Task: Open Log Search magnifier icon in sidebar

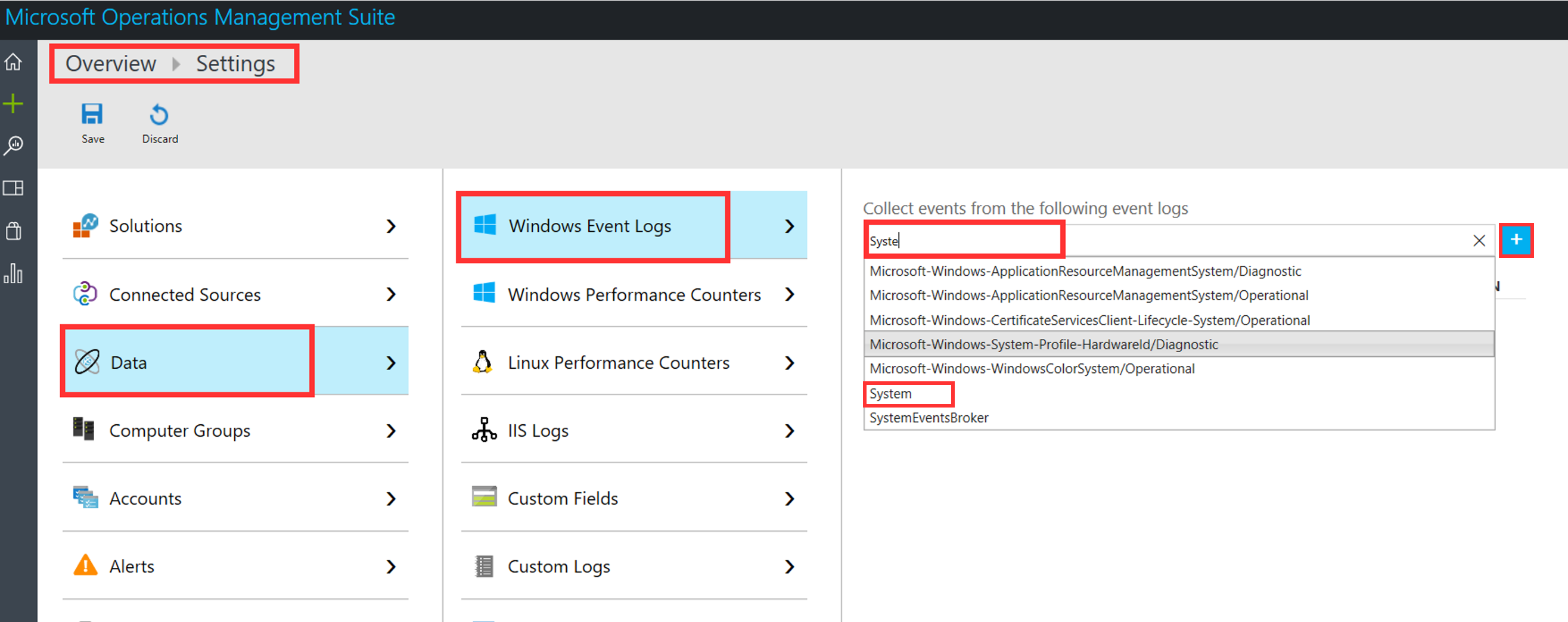Action: (x=13, y=145)
